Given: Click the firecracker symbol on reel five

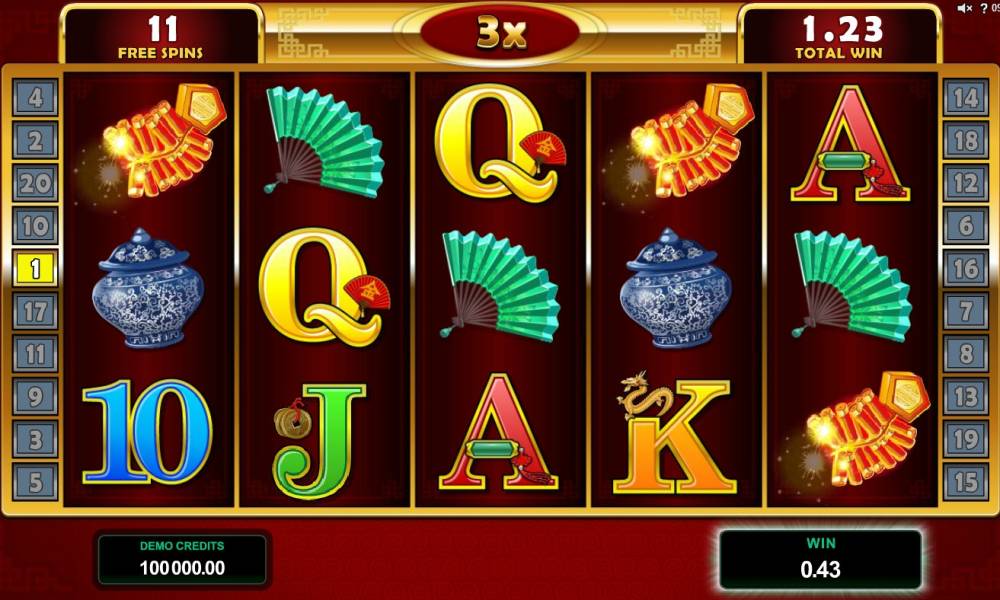Looking at the screenshot, I should coord(864,428).
